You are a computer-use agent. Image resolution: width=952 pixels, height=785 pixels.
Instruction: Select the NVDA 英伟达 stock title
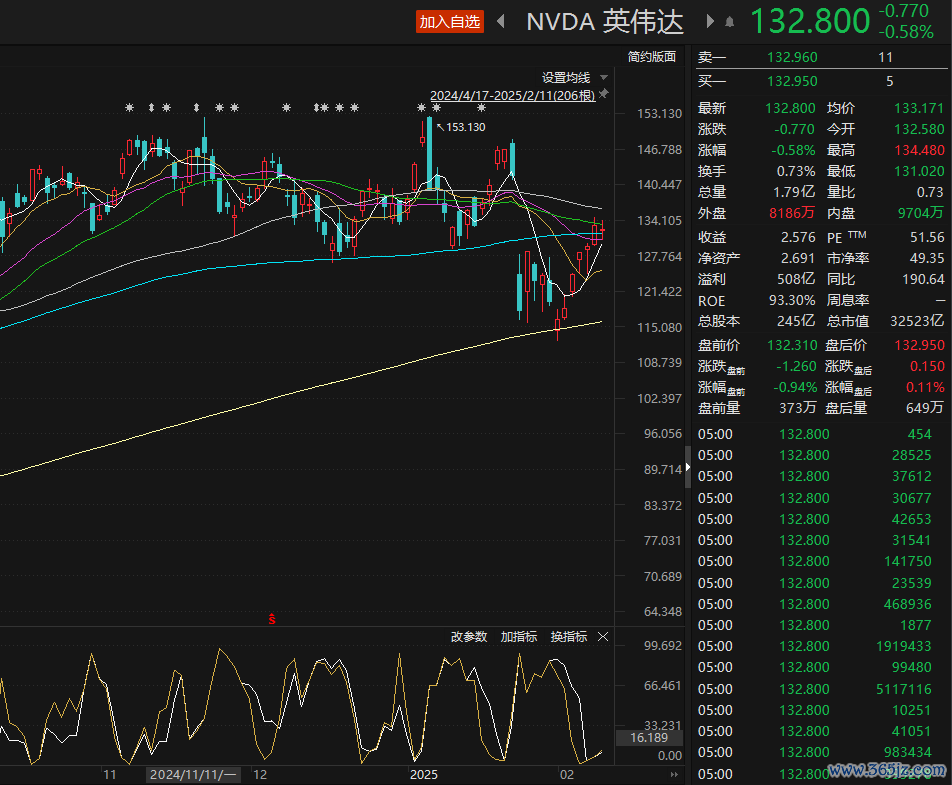point(605,22)
